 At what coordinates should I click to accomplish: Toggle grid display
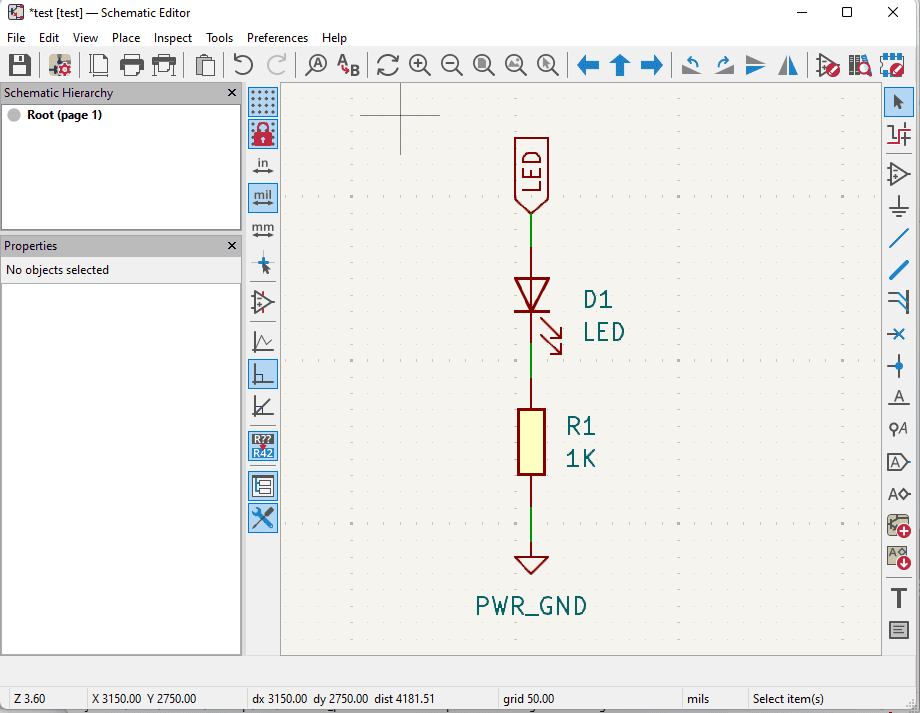point(263,102)
